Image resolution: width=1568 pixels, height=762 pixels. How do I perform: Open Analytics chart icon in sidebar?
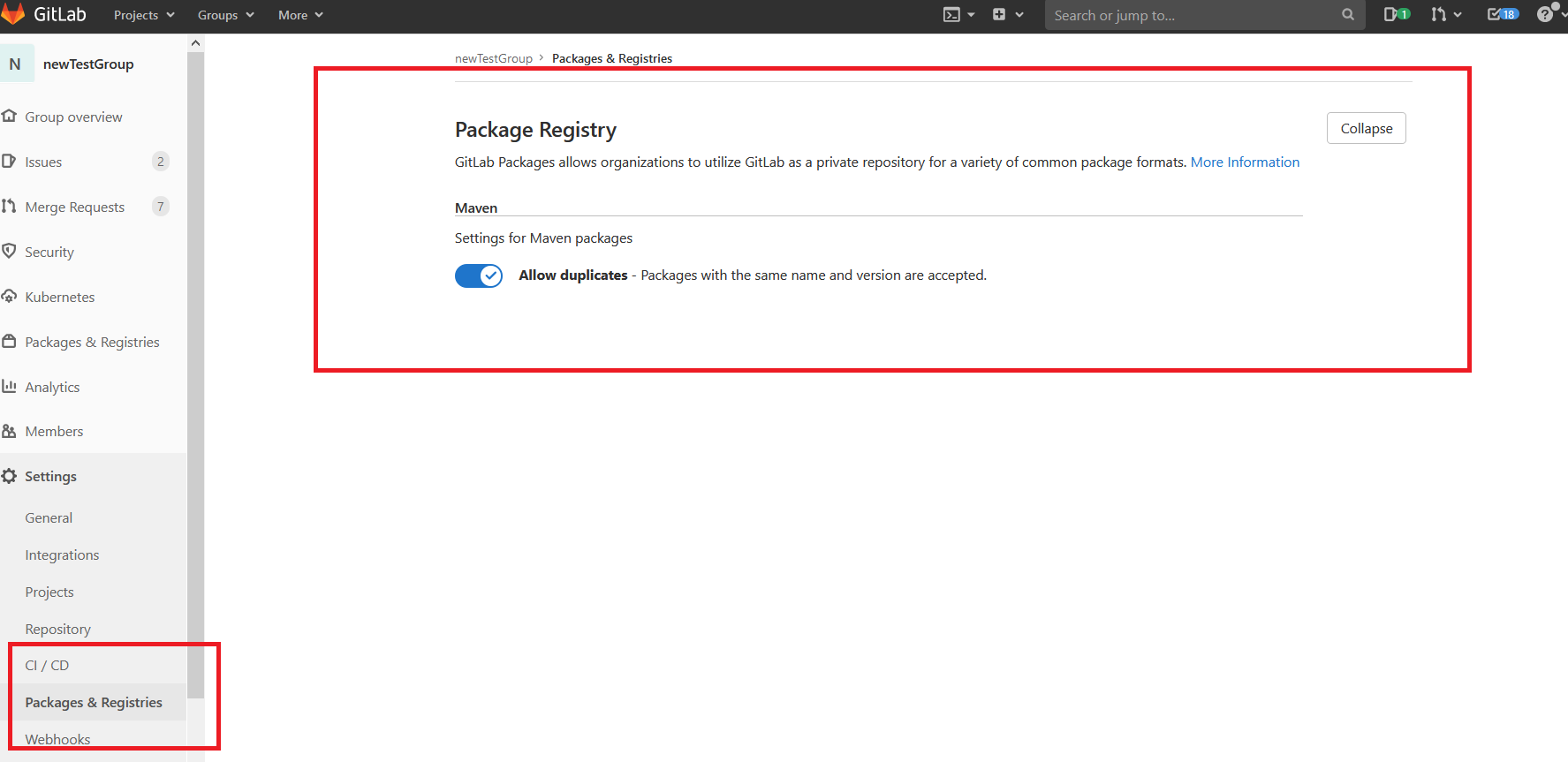pyautogui.click(x=10, y=387)
